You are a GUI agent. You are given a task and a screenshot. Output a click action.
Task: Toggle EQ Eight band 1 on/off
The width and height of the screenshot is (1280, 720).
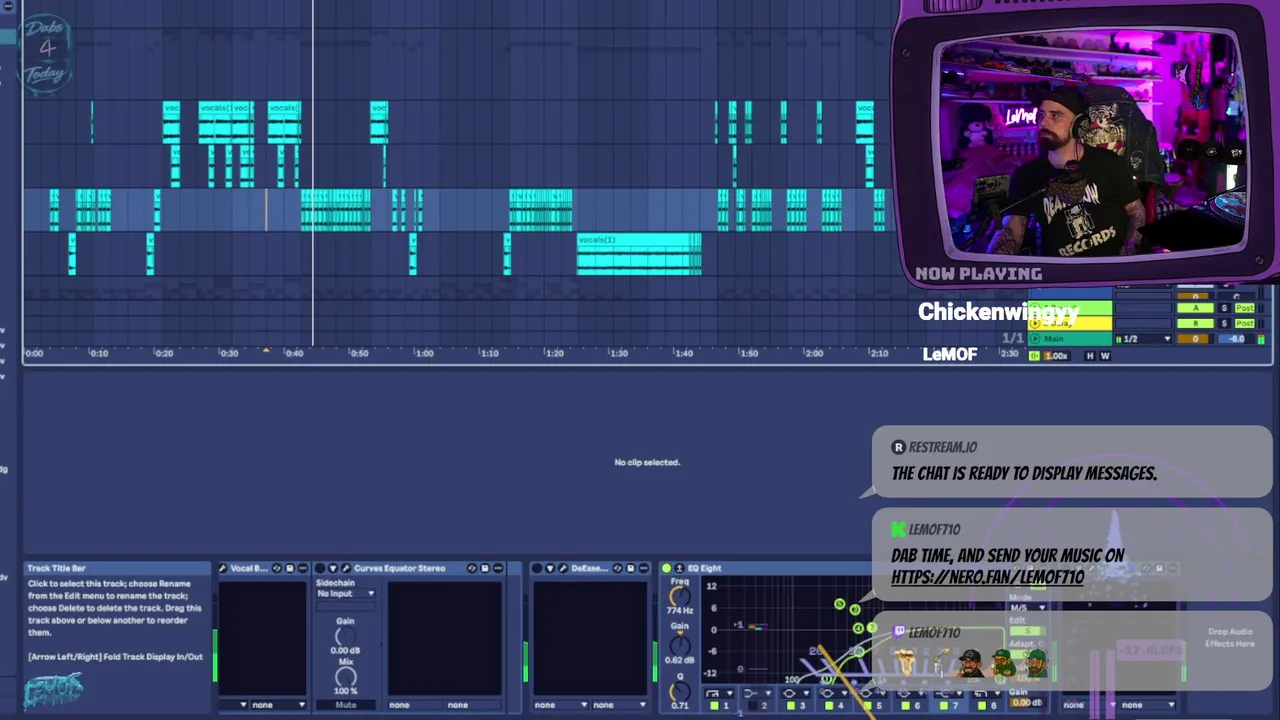click(x=714, y=705)
